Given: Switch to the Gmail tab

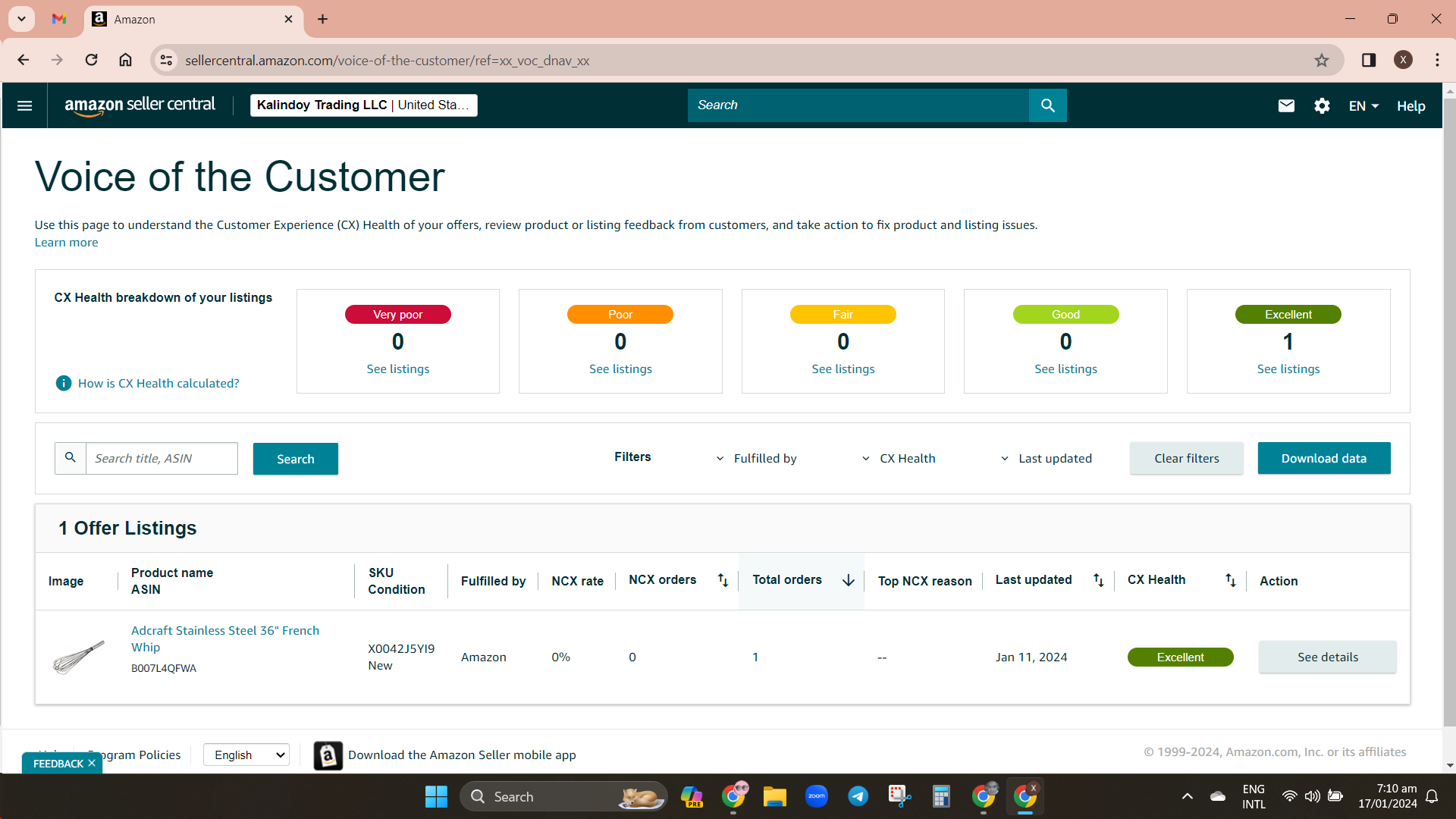Looking at the screenshot, I should (x=59, y=19).
